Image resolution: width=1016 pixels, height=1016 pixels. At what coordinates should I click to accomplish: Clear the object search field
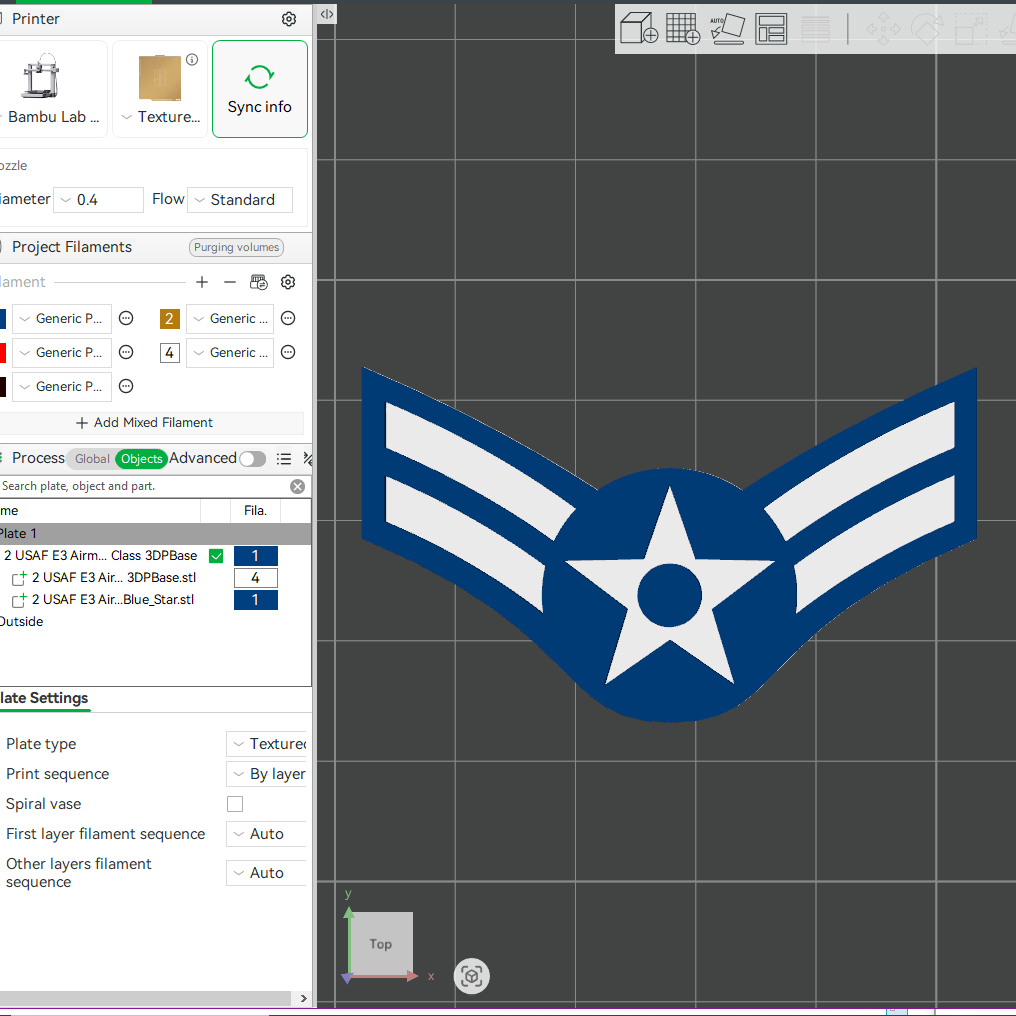[x=297, y=487]
